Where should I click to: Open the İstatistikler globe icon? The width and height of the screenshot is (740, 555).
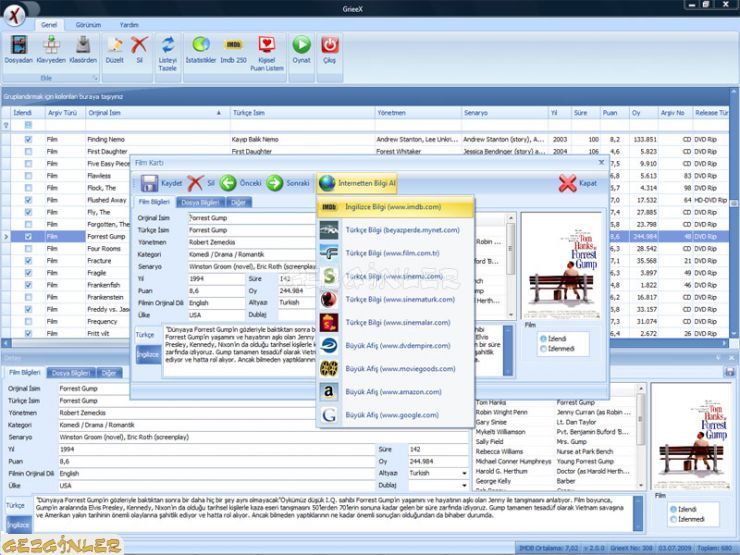pos(201,45)
